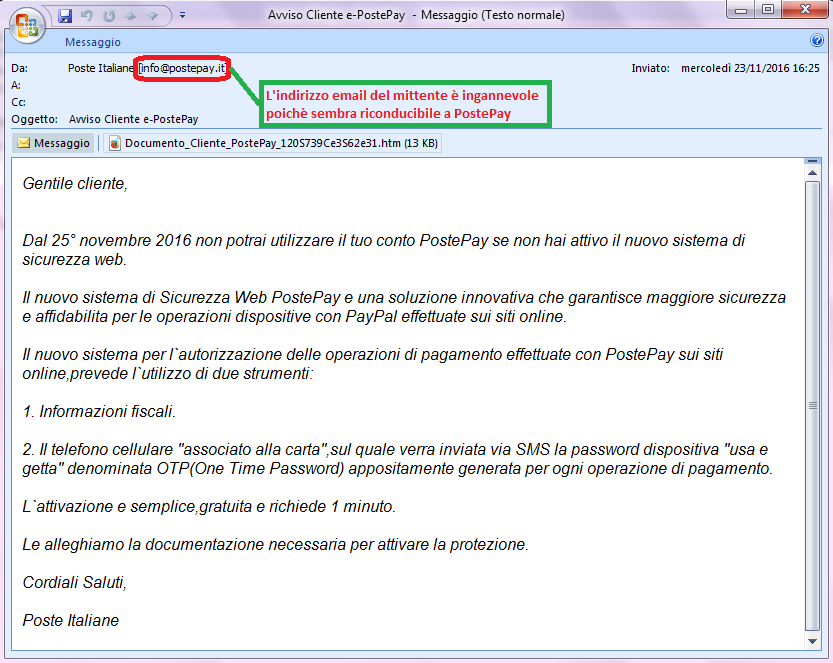Click the split box above the scrollbar
Image resolution: width=833 pixels, height=663 pixels.
coord(812,161)
